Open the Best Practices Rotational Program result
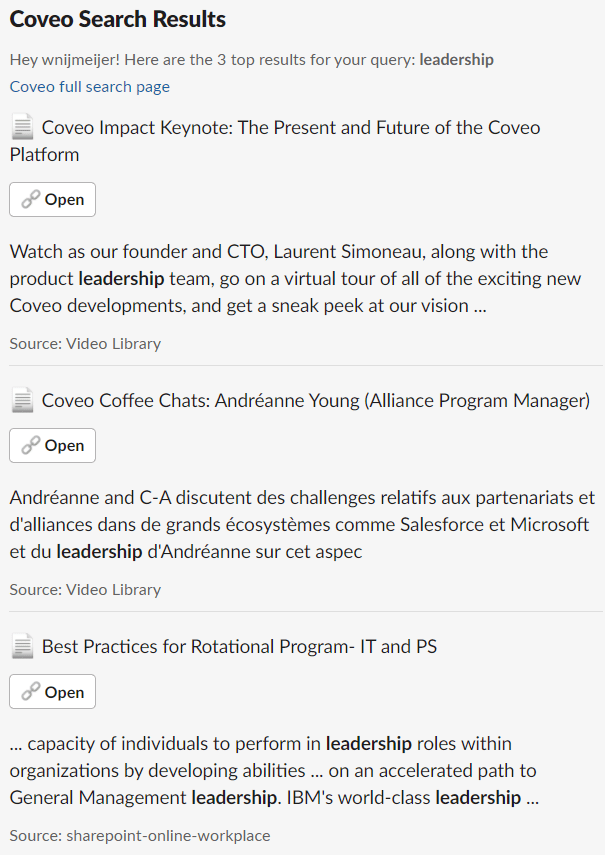605x855 pixels. [x=52, y=691]
